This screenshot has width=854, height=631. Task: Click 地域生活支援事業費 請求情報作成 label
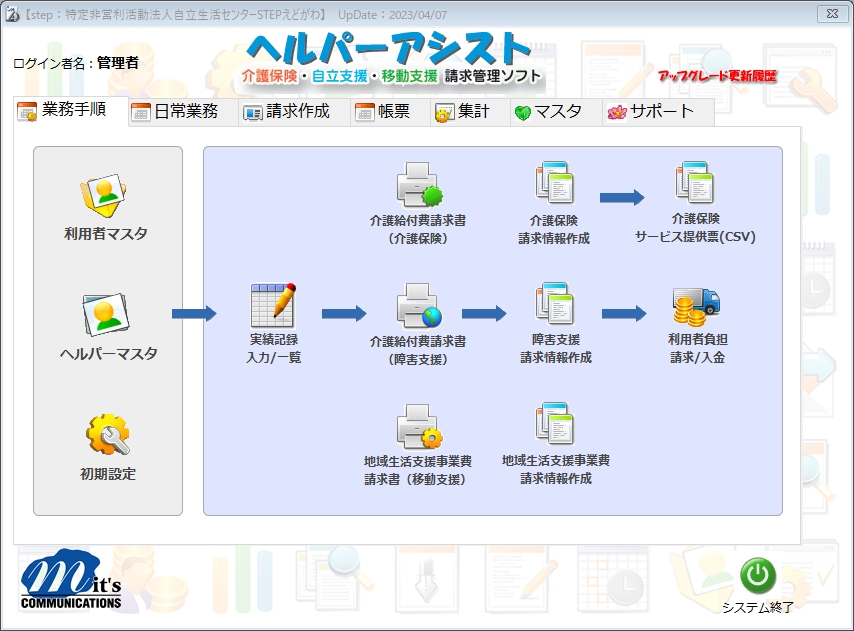pyautogui.click(x=556, y=469)
